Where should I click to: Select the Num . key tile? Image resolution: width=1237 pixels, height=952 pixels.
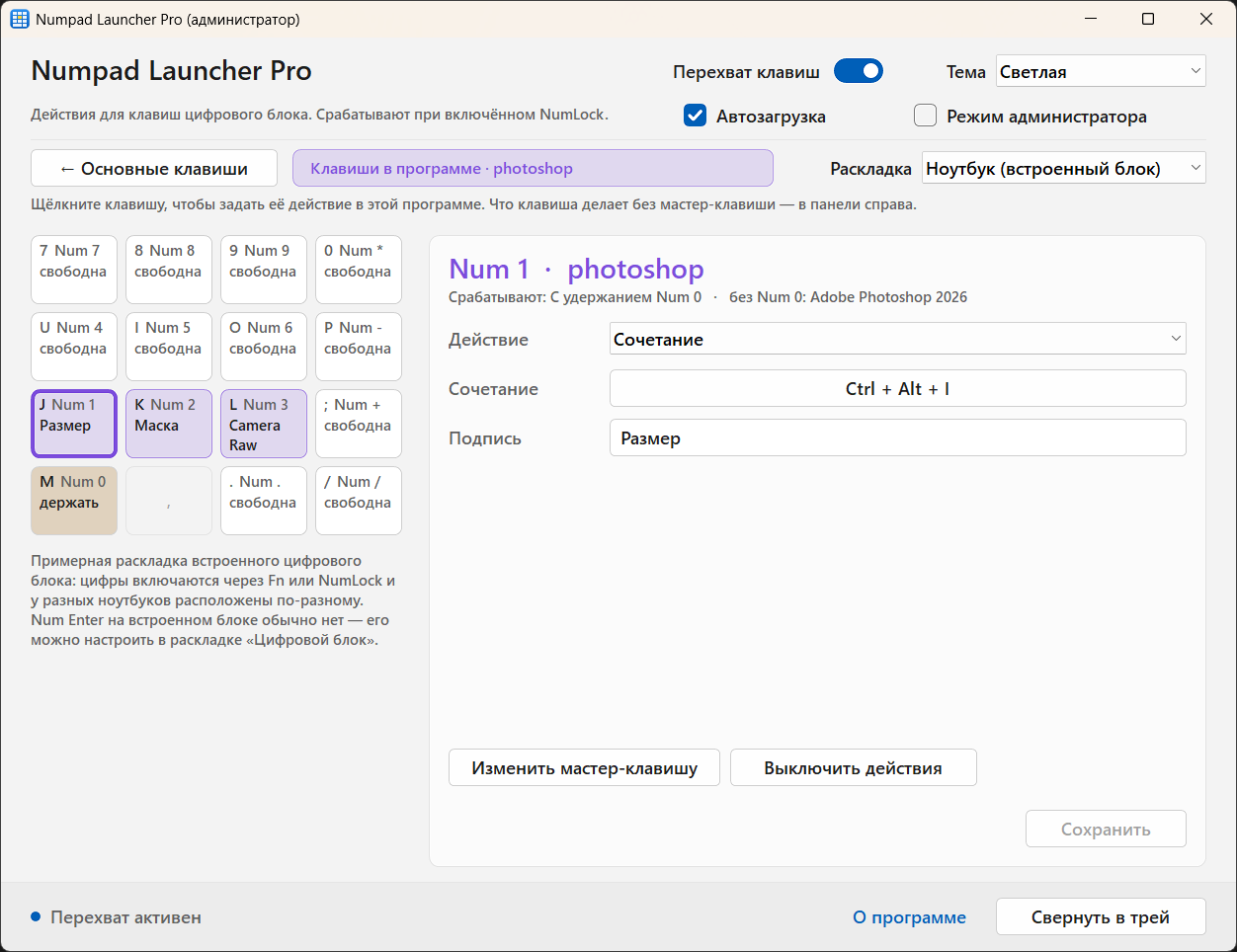click(264, 501)
